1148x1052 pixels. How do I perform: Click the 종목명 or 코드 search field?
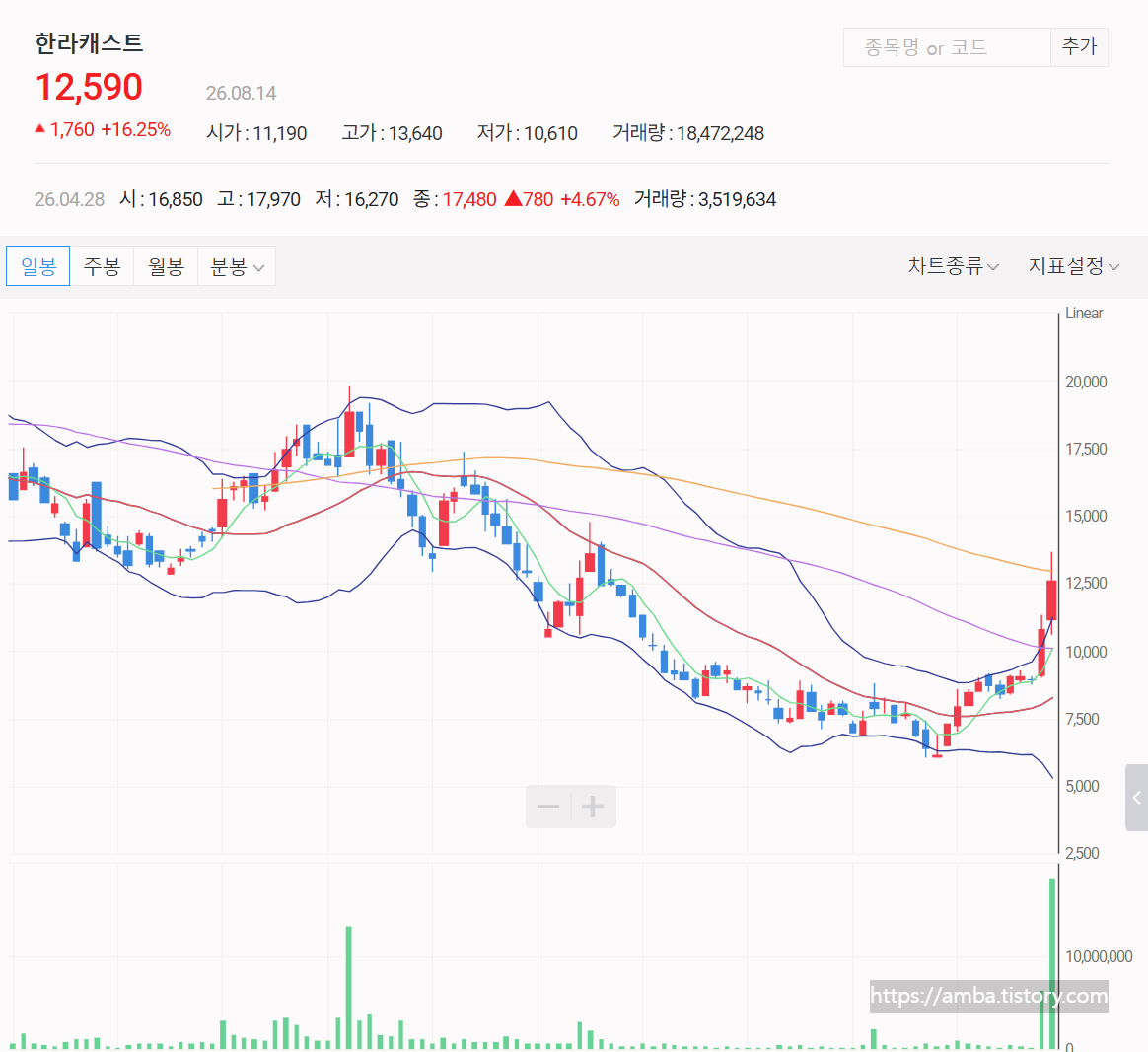tap(947, 47)
